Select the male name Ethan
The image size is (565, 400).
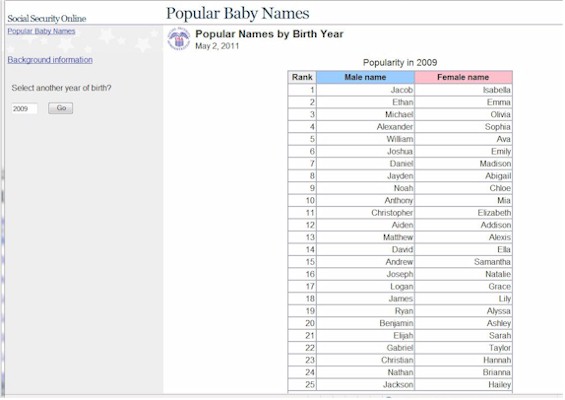(402, 102)
